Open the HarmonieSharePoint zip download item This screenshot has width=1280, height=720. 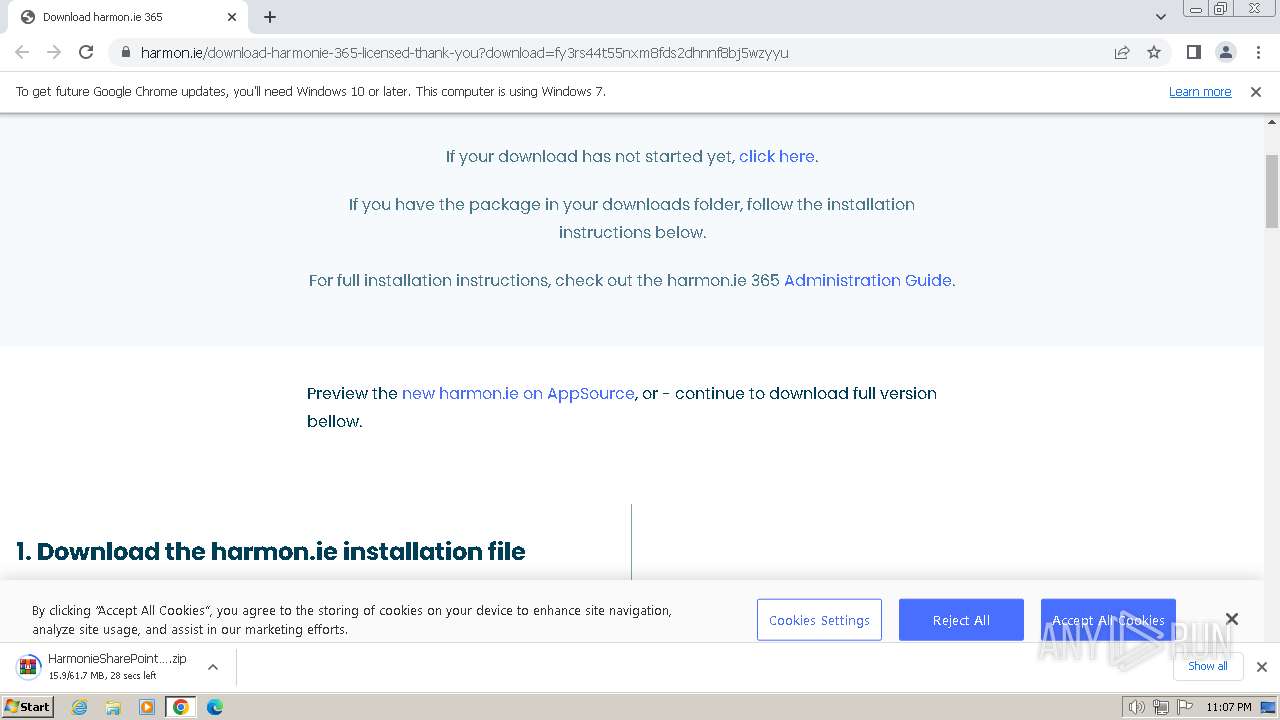click(102, 666)
